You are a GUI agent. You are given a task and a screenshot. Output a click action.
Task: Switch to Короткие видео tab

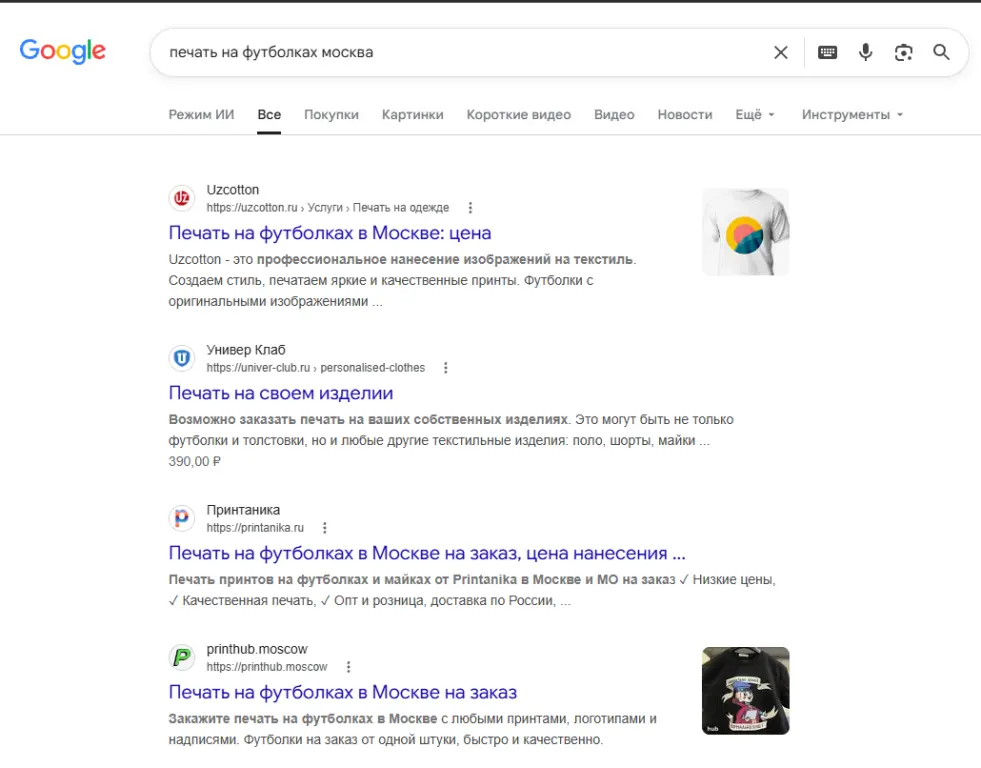point(519,114)
